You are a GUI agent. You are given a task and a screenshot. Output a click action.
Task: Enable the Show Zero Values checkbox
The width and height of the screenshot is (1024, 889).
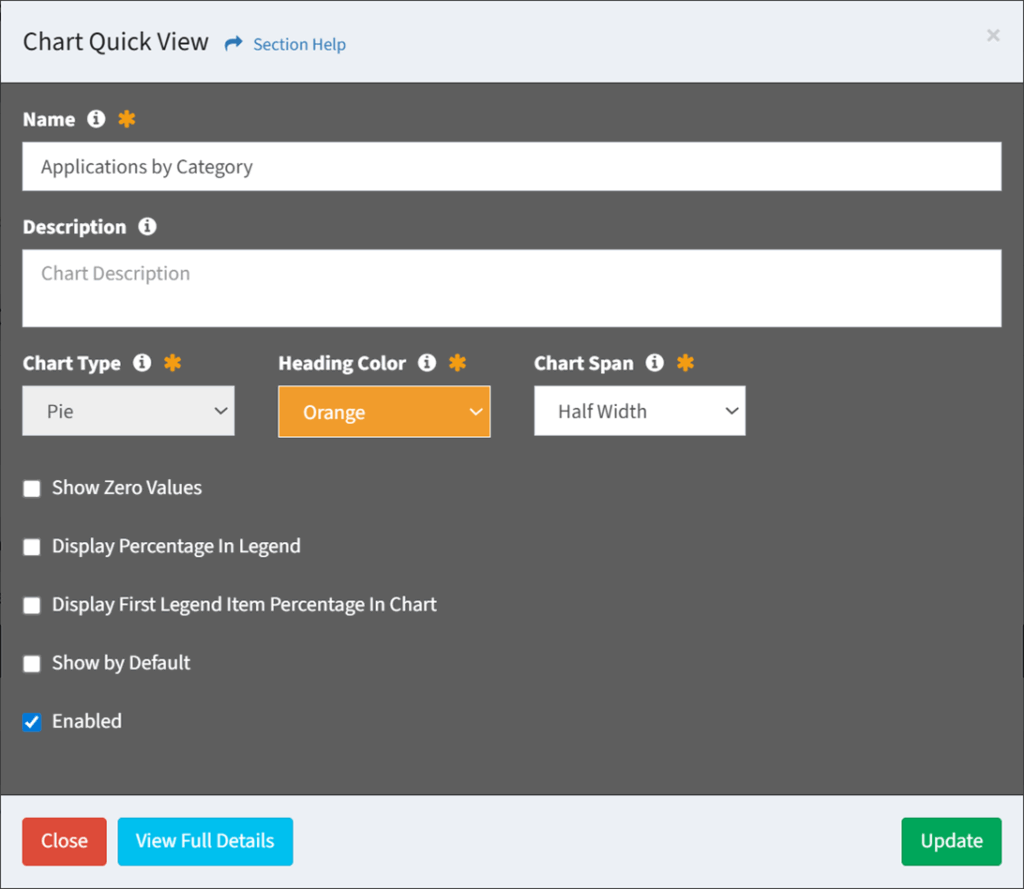click(31, 488)
